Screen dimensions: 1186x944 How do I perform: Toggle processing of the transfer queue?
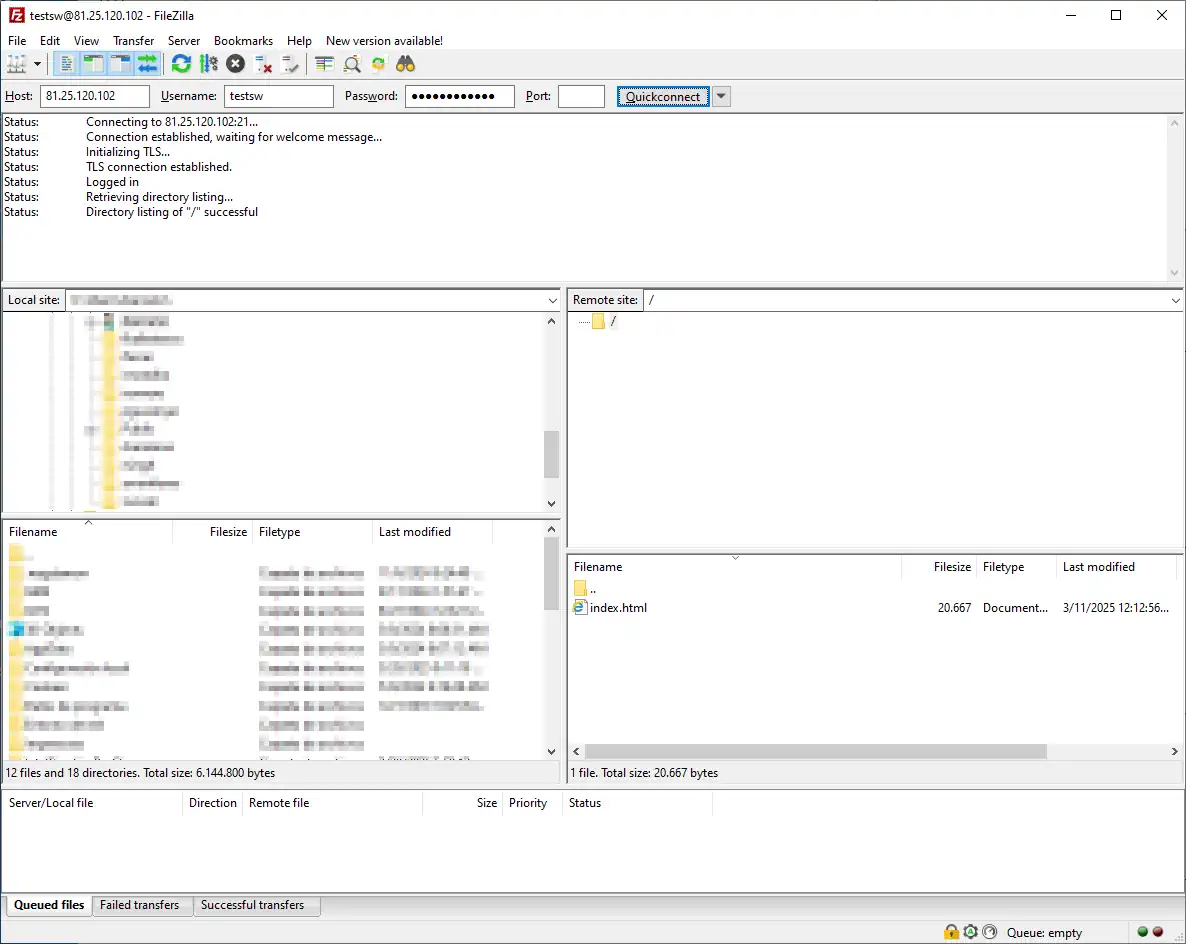click(208, 64)
